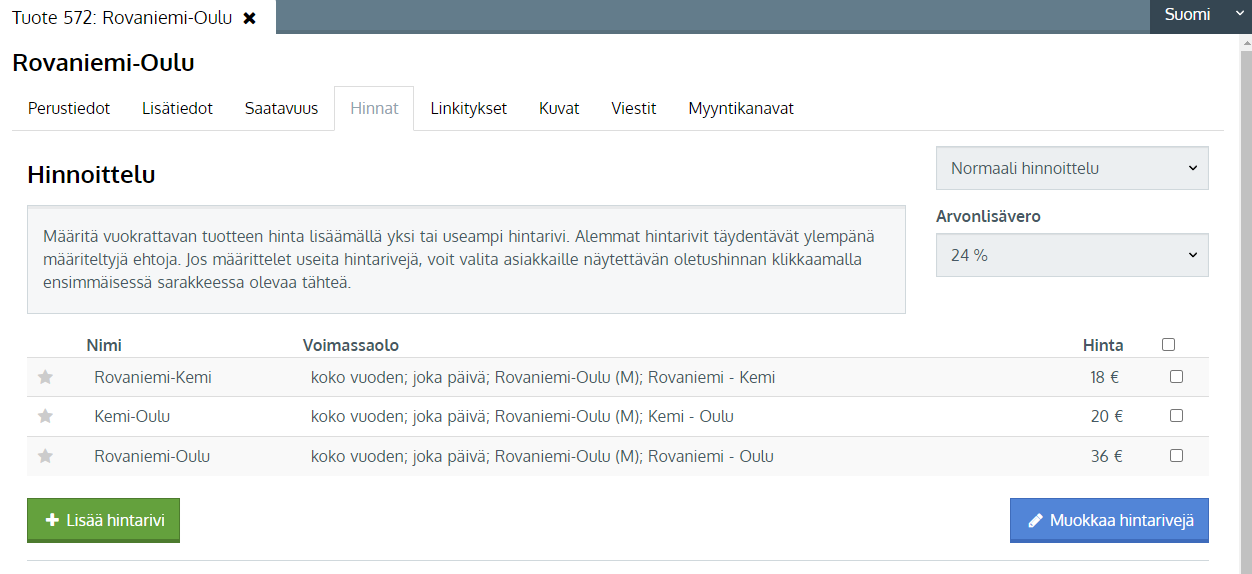Click the star icon for Rovaniemi-Oulu row

[x=45, y=456]
